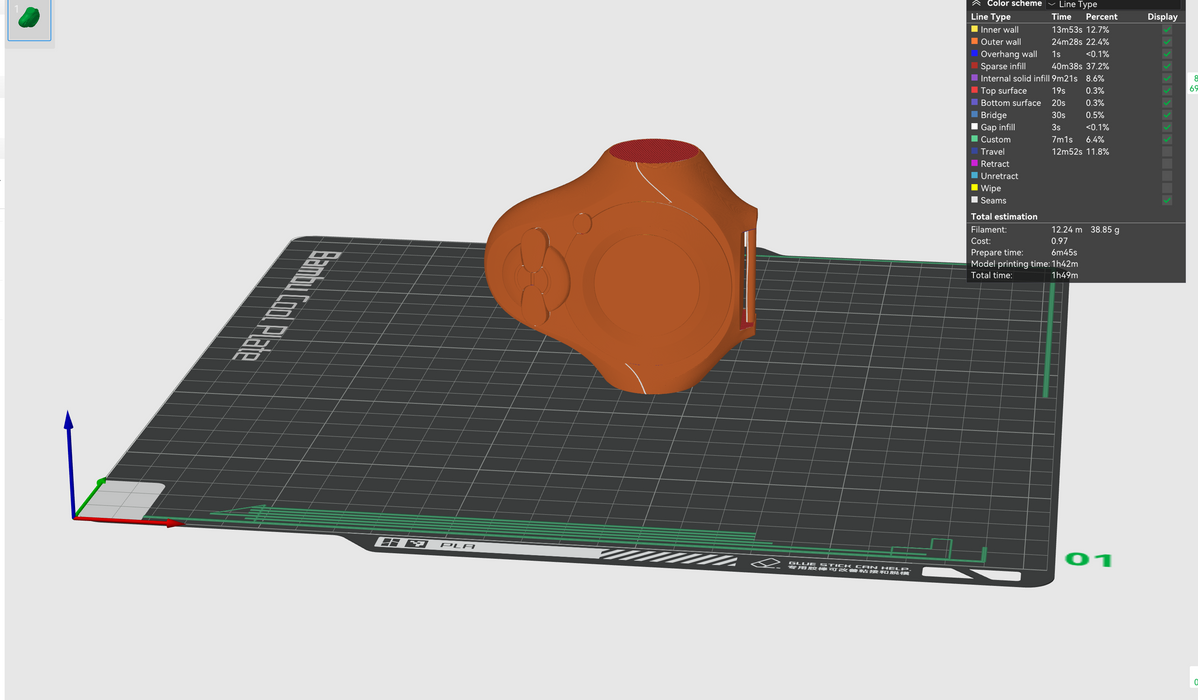The height and width of the screenshot is (700, 1198).
Task: Enable the Wipe display checkbox
Action: [1167, 188]
